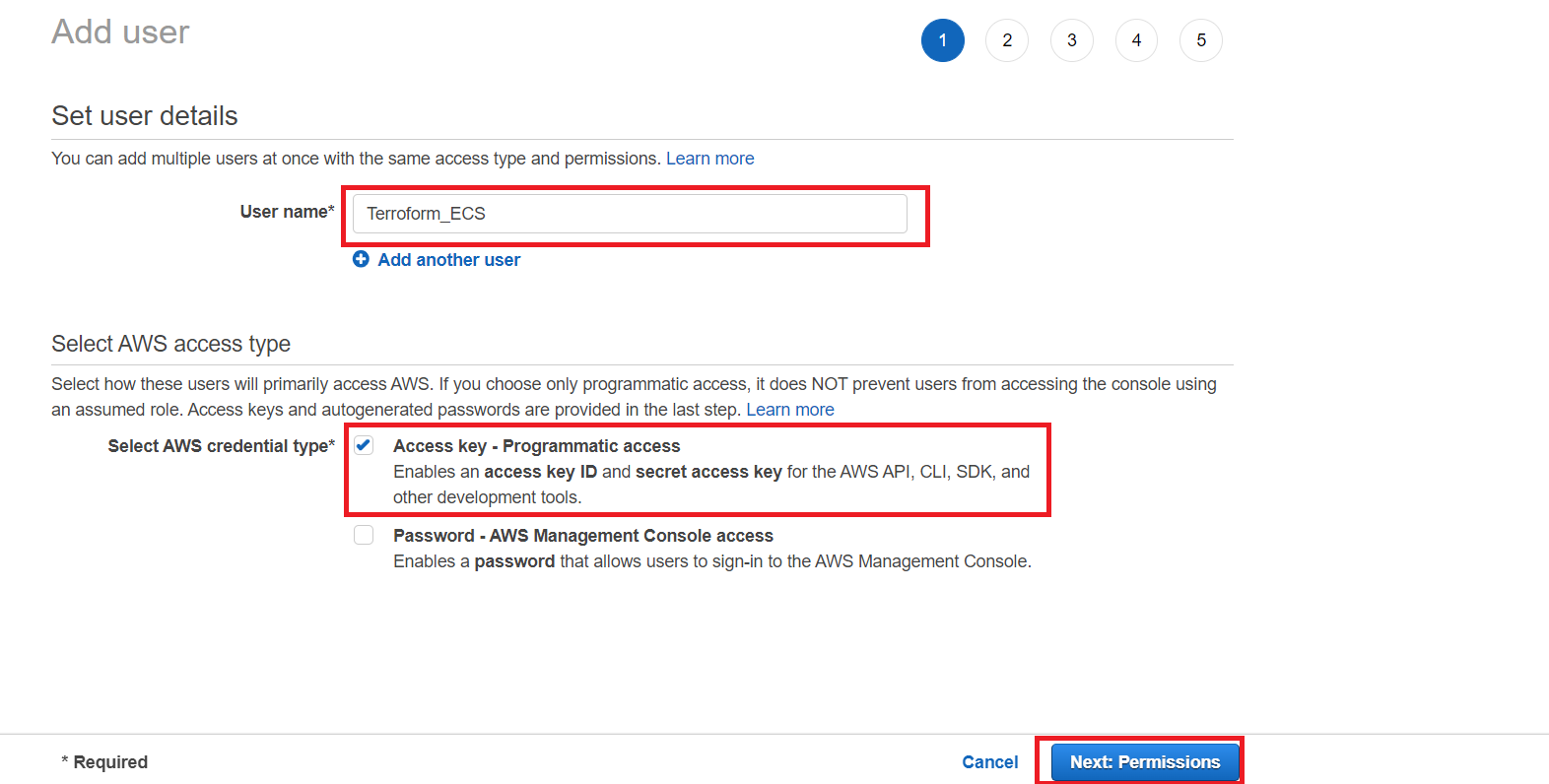Open Learn more link about access type
This screenshot has width=1549, height=784.
789,410
